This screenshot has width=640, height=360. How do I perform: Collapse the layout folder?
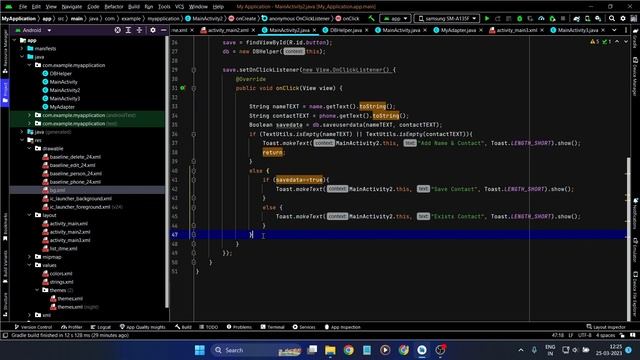click(x=29, y=215)
